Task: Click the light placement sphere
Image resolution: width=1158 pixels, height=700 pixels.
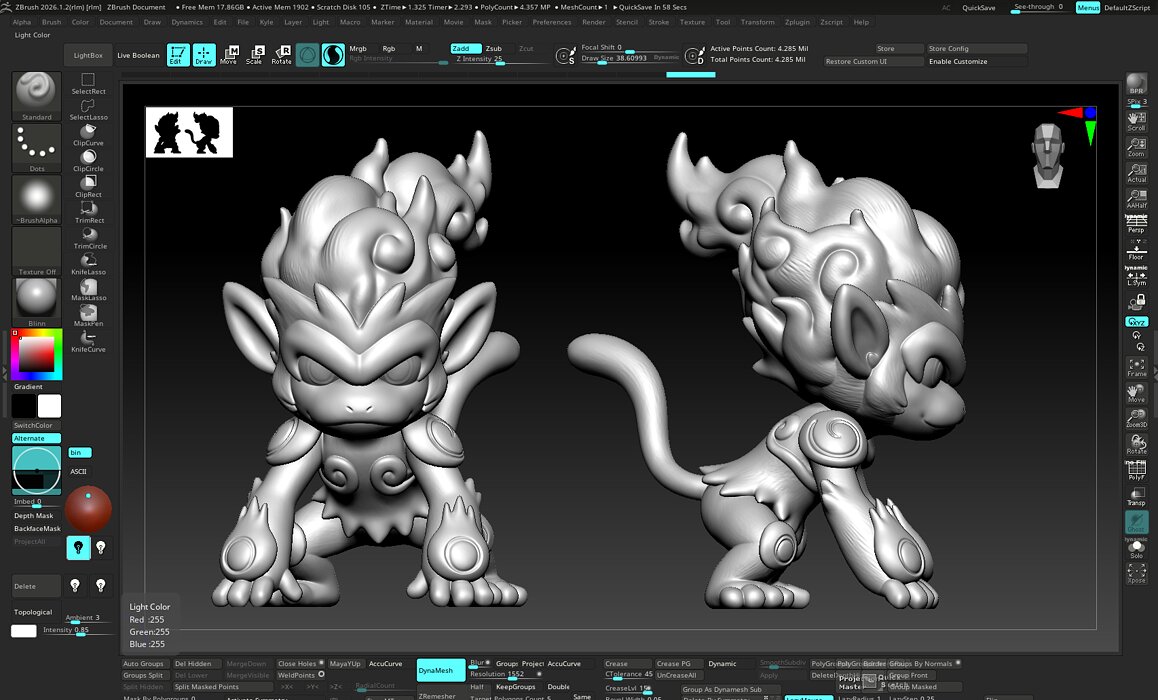Action: pos(88,509)
